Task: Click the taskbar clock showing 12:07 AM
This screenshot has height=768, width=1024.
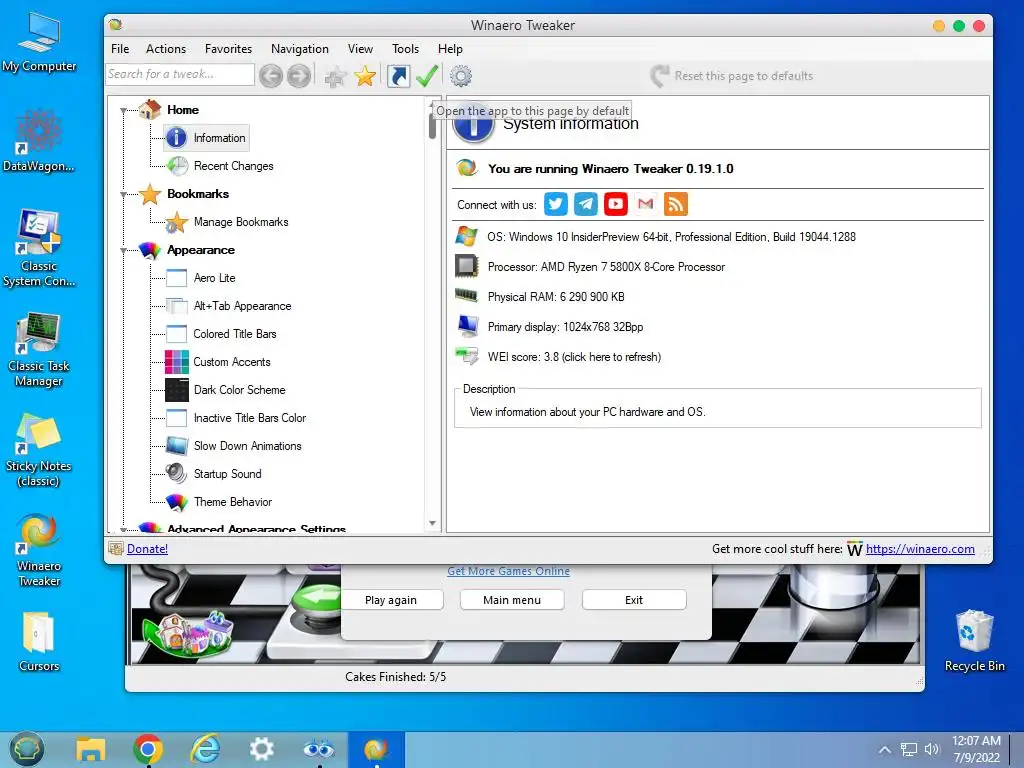Action: click(976, 749)
